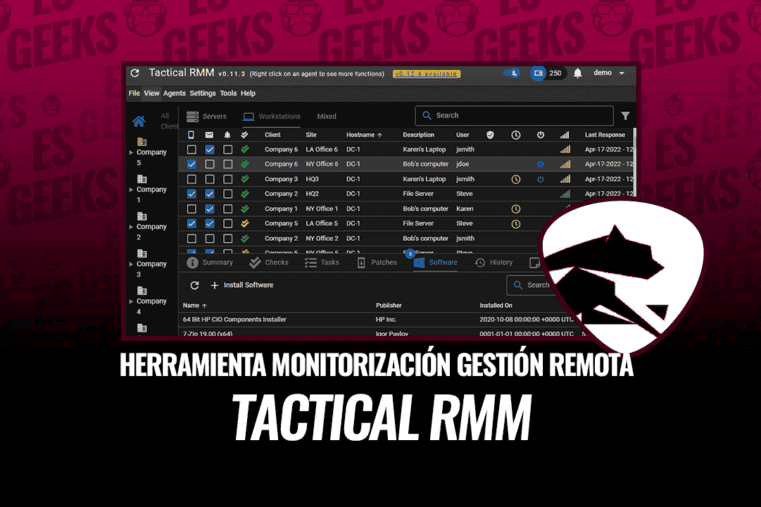Click the user status icon left of agent count
761x507 pixels.
(512, 73)
